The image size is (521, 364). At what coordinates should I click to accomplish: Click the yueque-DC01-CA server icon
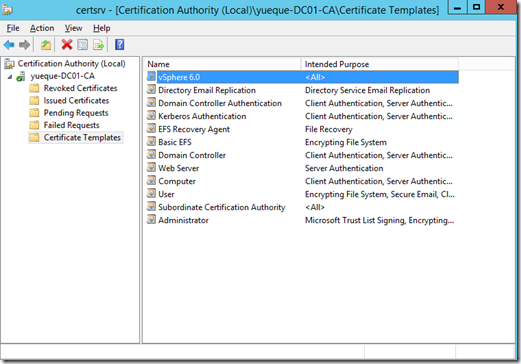(x=21, y=76)
